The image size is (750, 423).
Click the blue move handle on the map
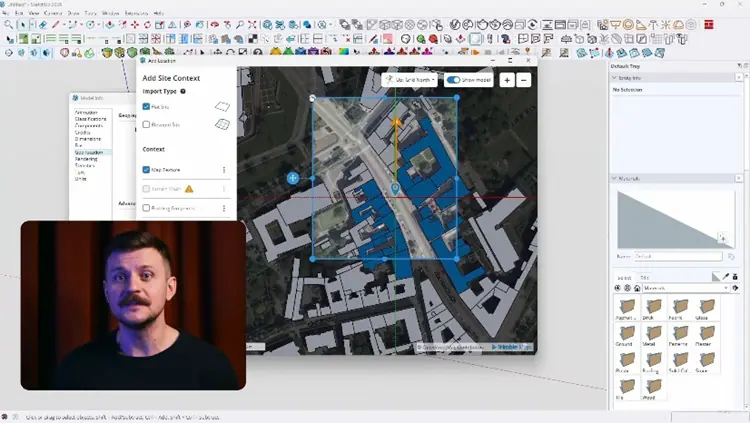[293, 178]
